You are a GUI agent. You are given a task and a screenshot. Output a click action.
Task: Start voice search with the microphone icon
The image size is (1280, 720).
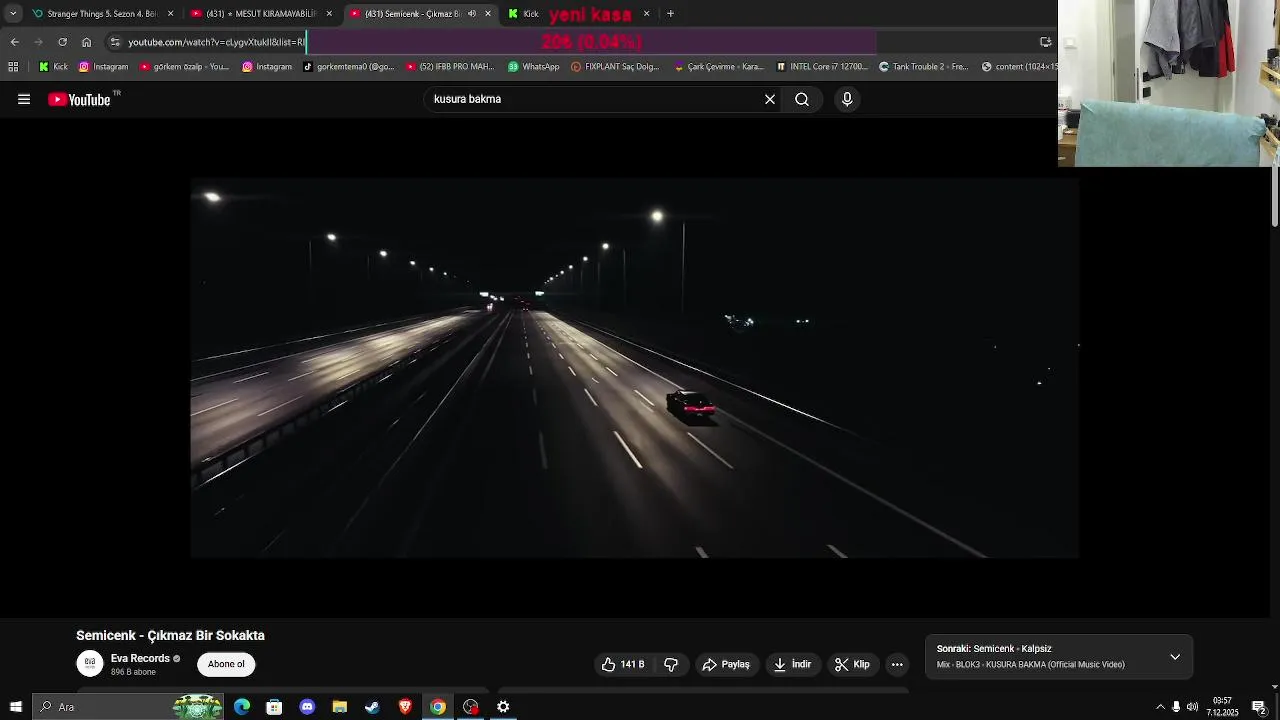coord(847,99)
